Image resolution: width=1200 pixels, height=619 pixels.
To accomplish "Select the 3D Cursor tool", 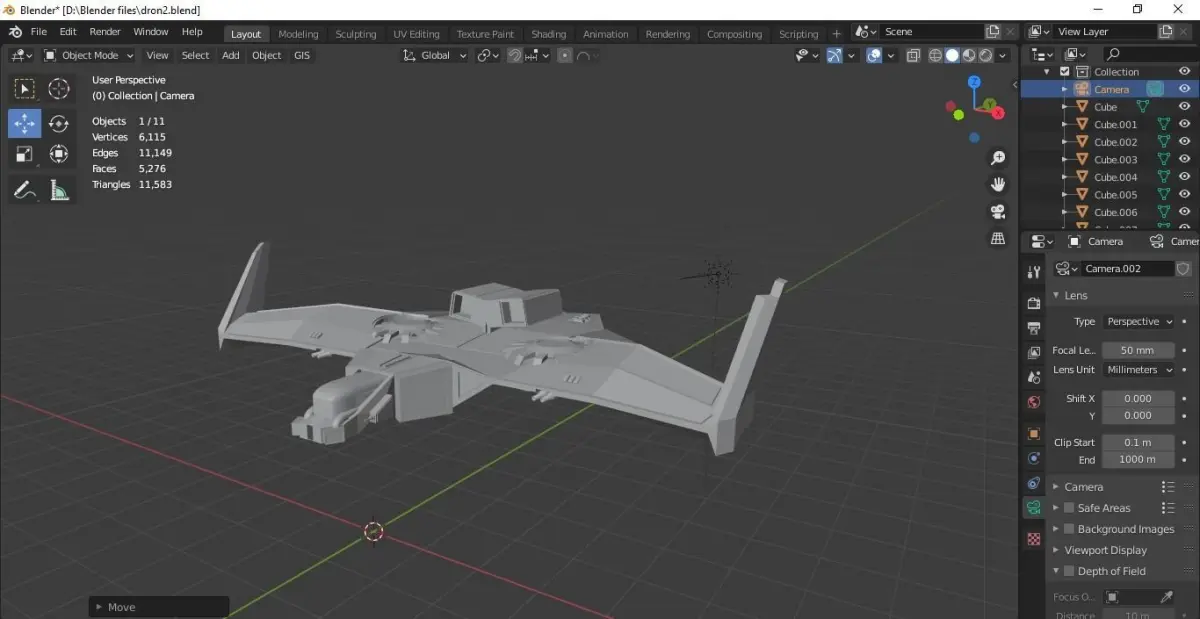I will [x=59, y=90].
